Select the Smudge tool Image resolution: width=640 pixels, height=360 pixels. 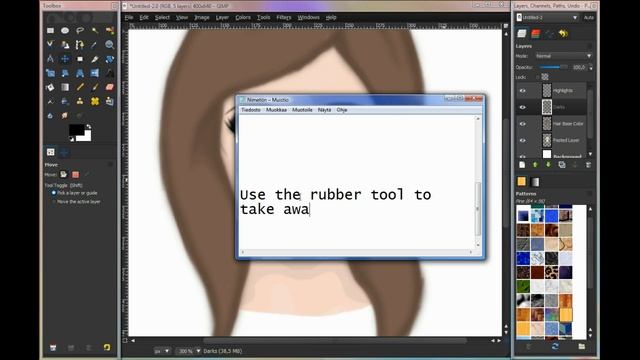(65, 116)
